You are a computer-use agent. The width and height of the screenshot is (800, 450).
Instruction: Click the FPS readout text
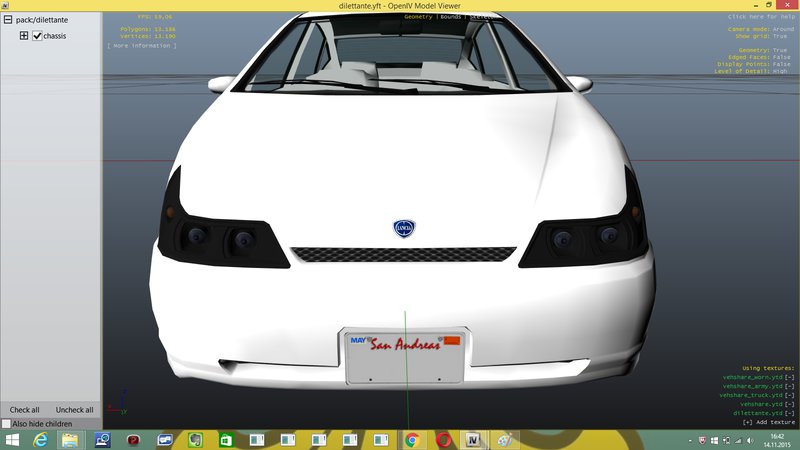point(155,17)
